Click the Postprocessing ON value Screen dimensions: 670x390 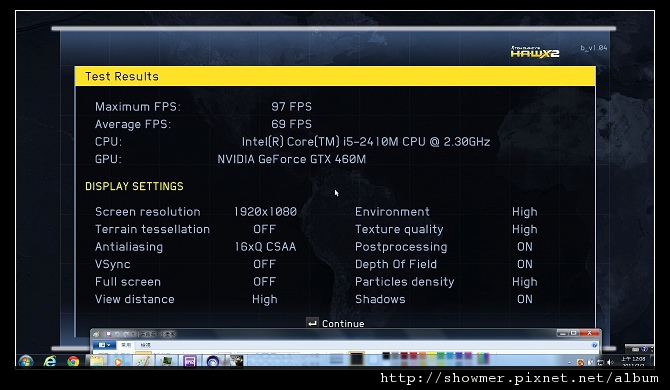(x=525, y=246)
